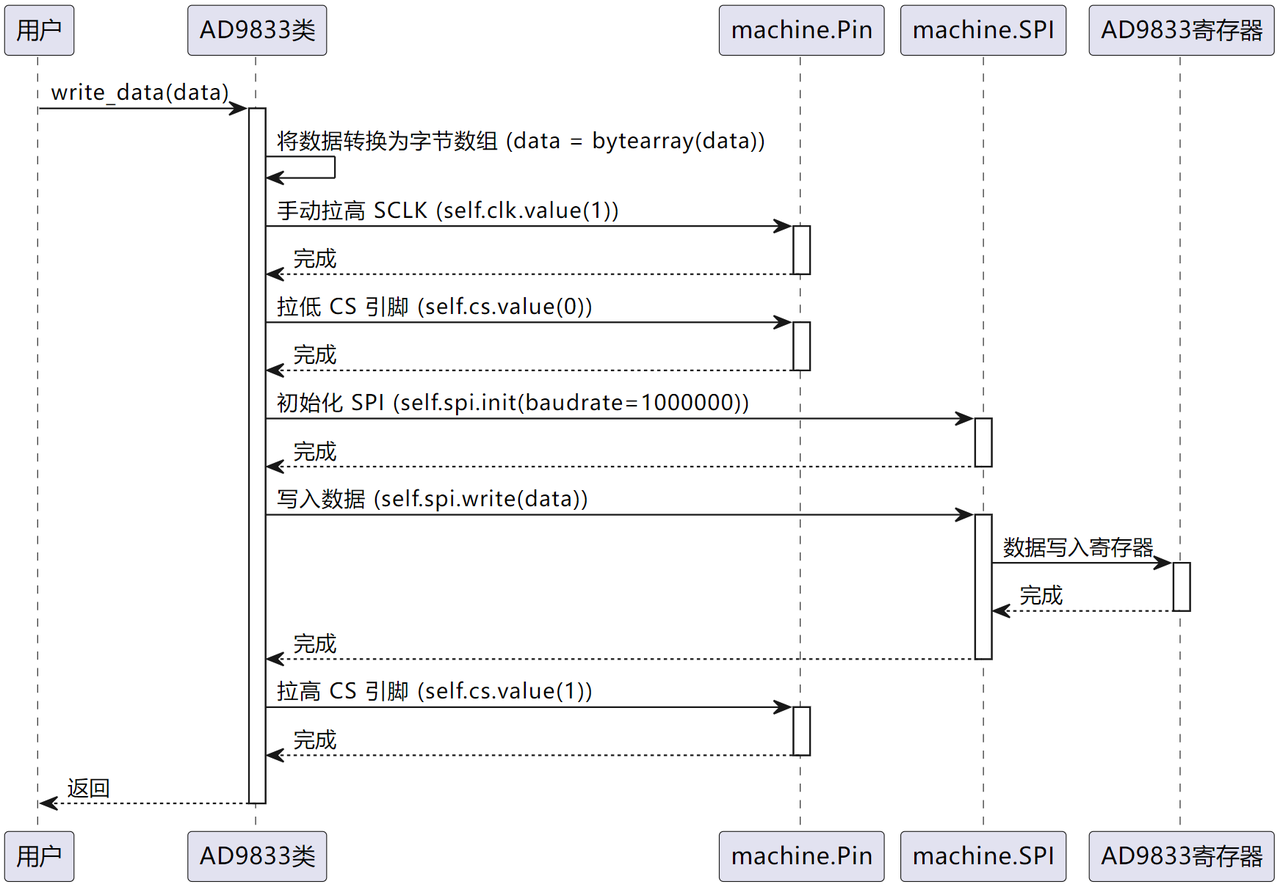
Task: Click the bottom AD9833寄存器 participant box
Action: 1181,856
